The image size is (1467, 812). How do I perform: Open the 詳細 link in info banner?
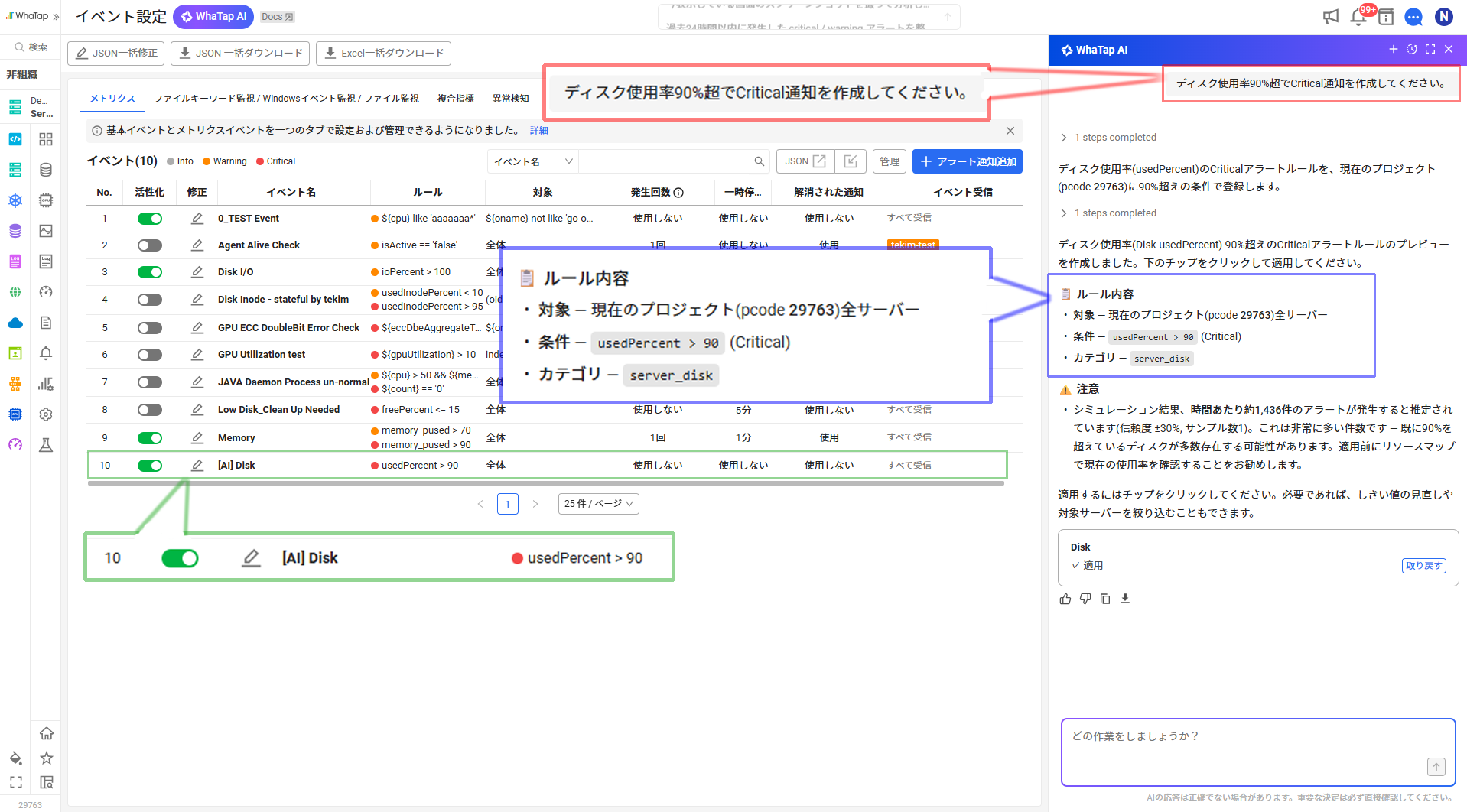[538, 131]
